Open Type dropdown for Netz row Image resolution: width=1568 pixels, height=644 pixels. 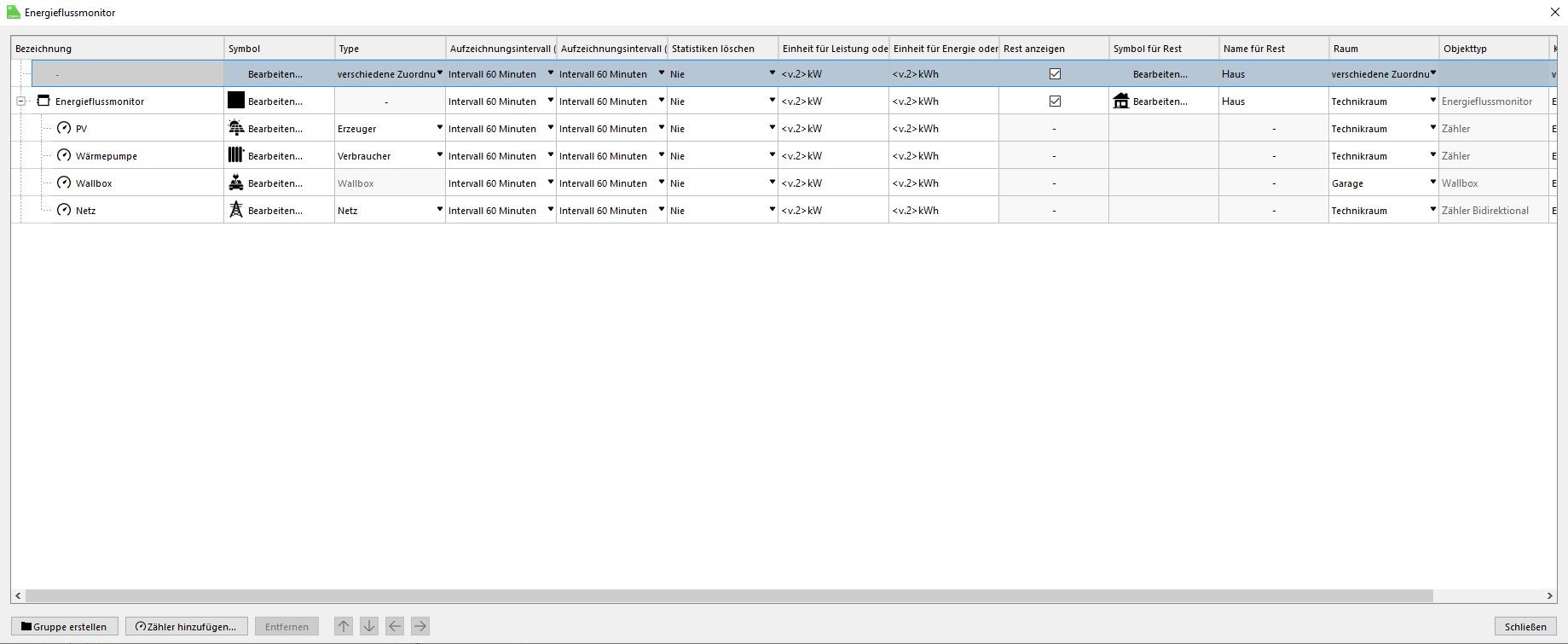click(440, 210)
